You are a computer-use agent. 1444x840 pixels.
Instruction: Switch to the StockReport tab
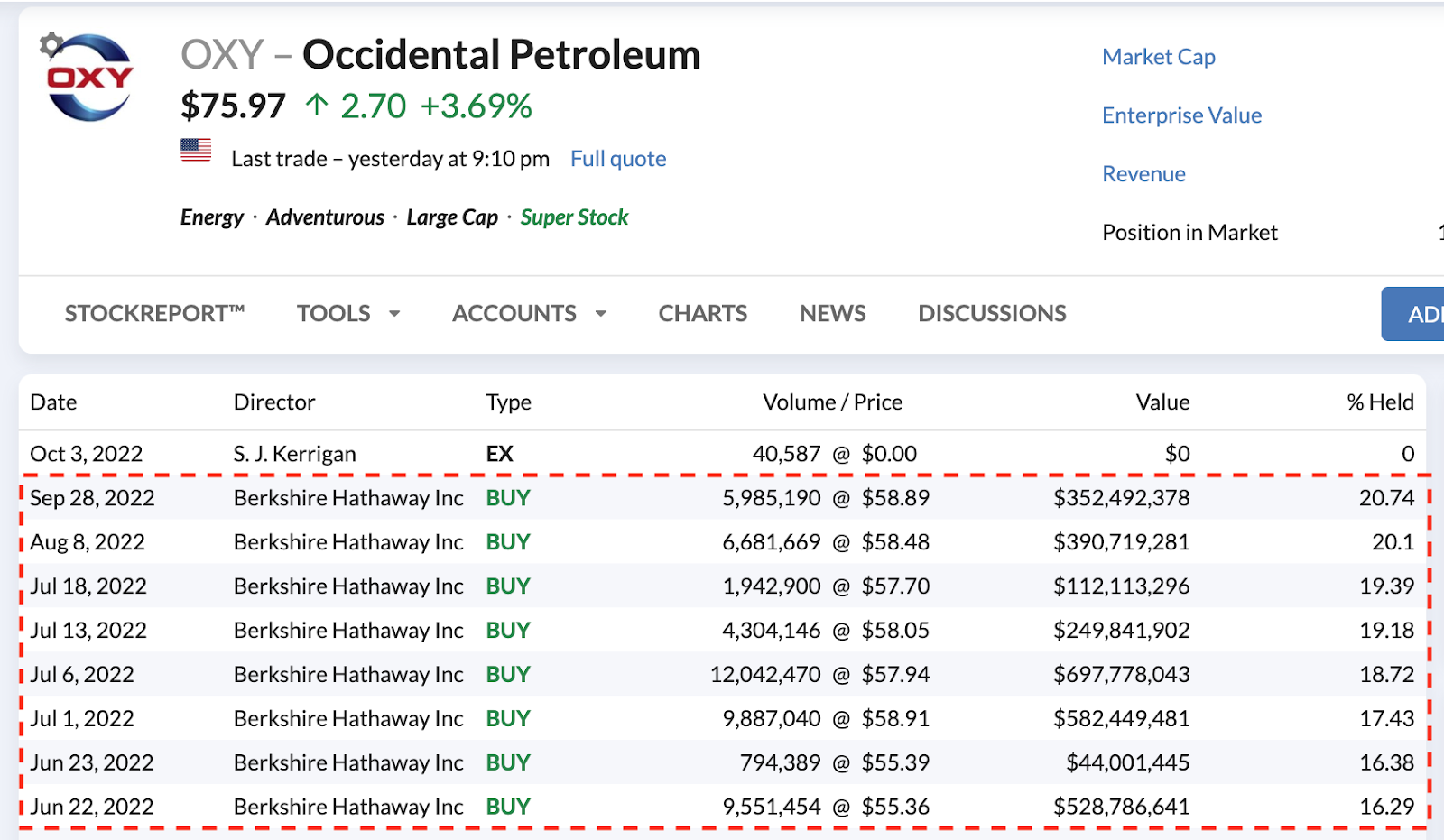(x=154, y=313)
